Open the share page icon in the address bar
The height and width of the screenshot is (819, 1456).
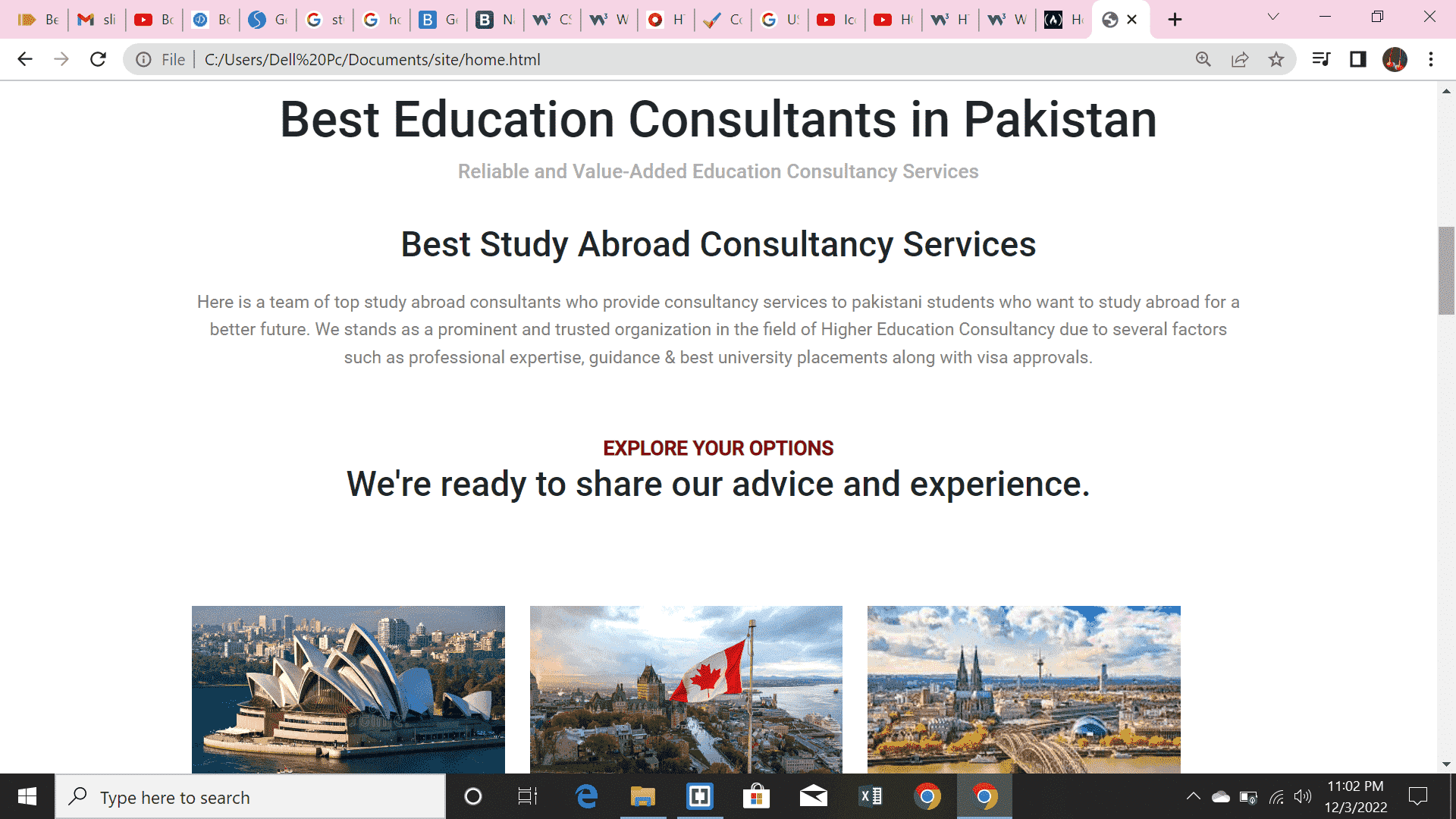click(1240, 59)
